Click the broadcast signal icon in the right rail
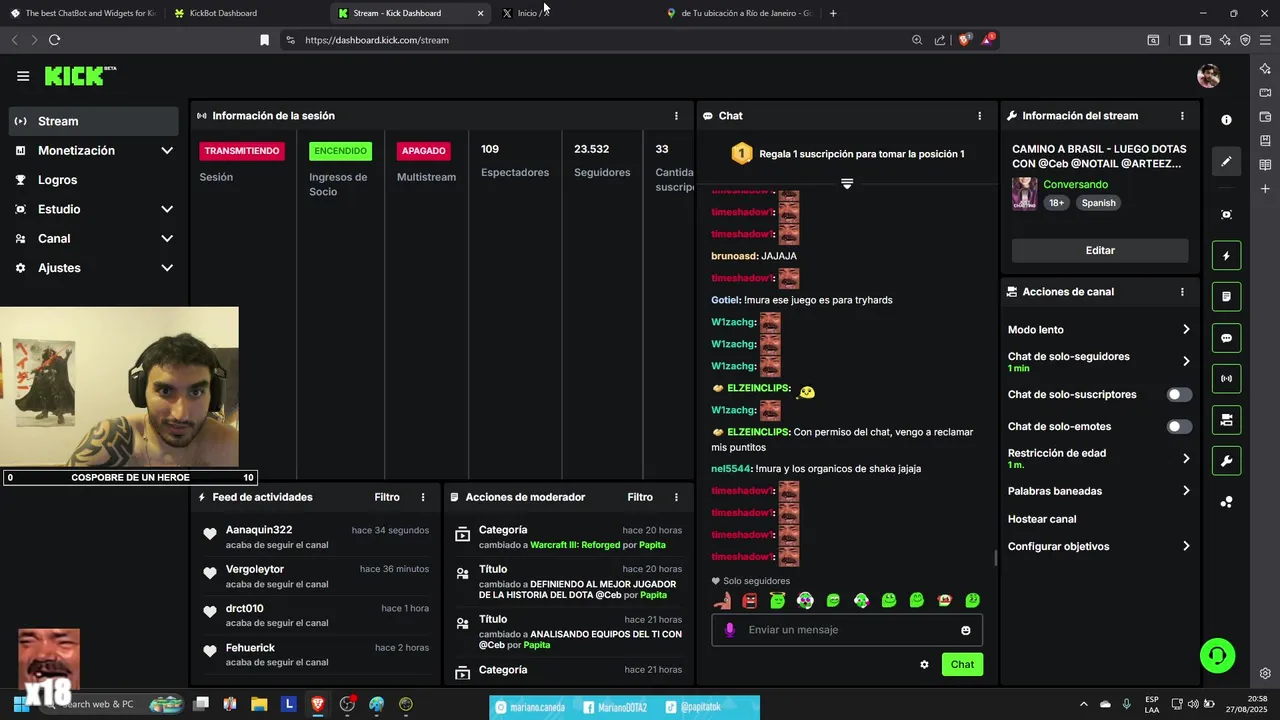Screen dimensions: 1280x720 coord(1226,379)
